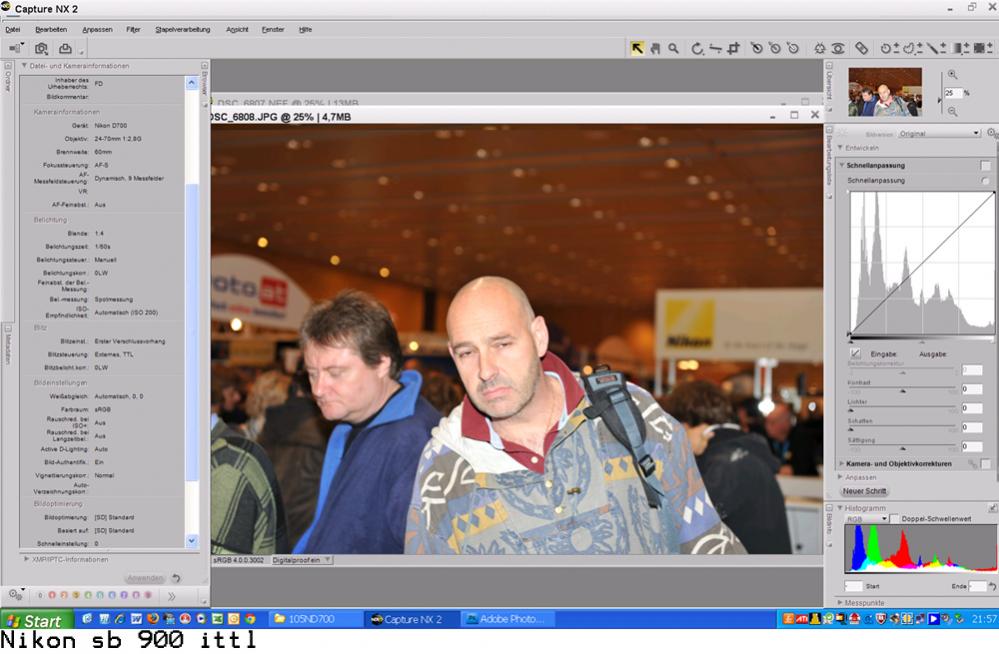Select the Fill/Remove selection tool
The width and height of the screenshot is (999, 654).
click(x=982, y=48)
